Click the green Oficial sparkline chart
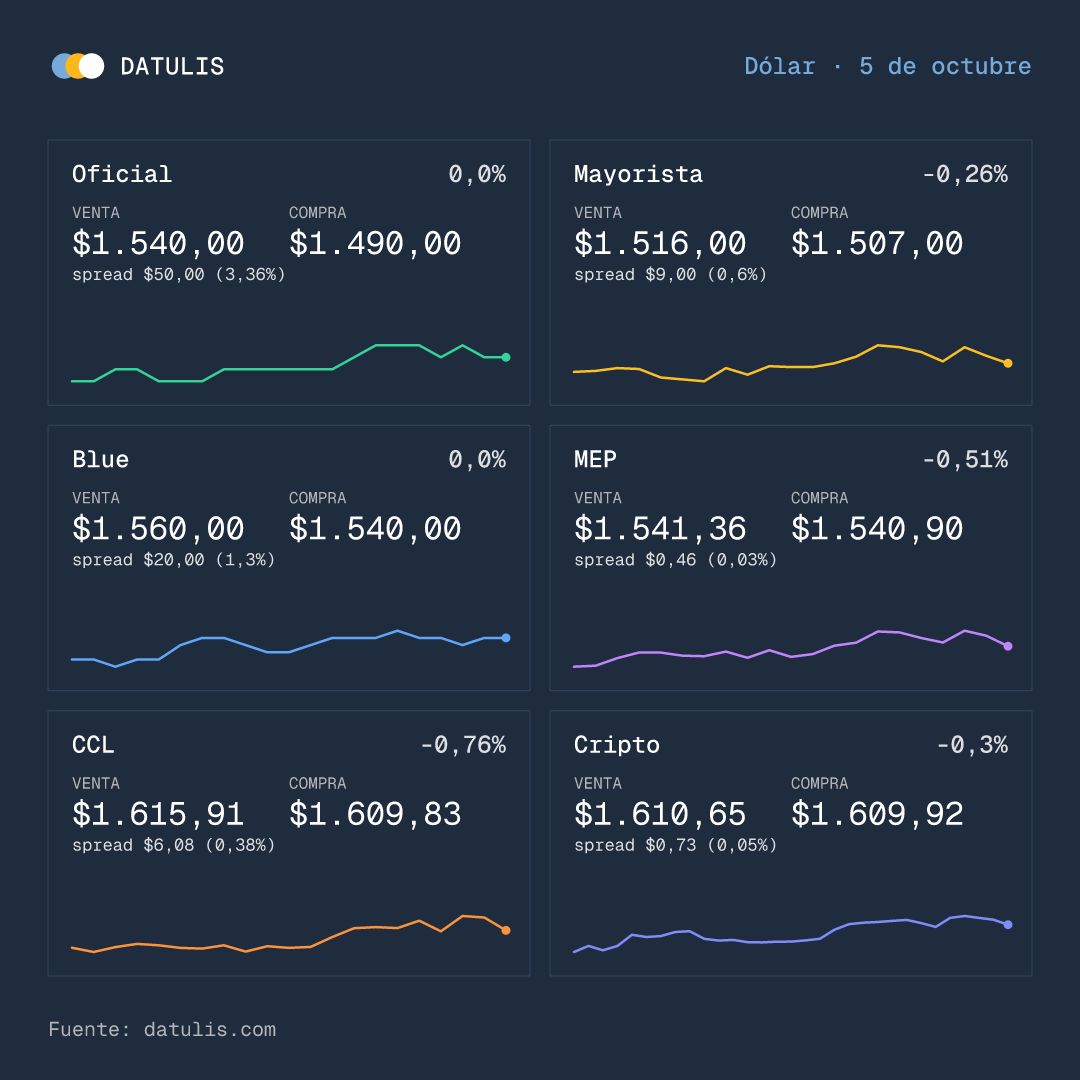 289,363
